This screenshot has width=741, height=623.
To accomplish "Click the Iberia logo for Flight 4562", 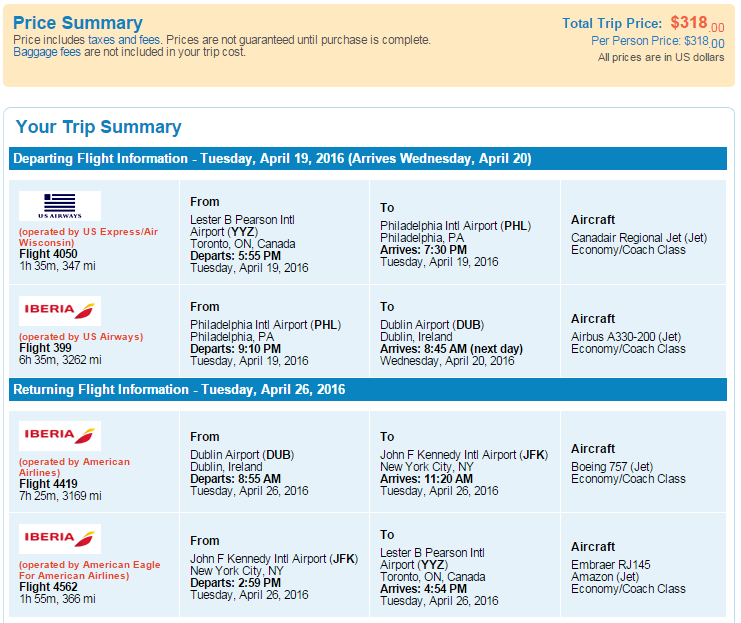I will (60, 538).
